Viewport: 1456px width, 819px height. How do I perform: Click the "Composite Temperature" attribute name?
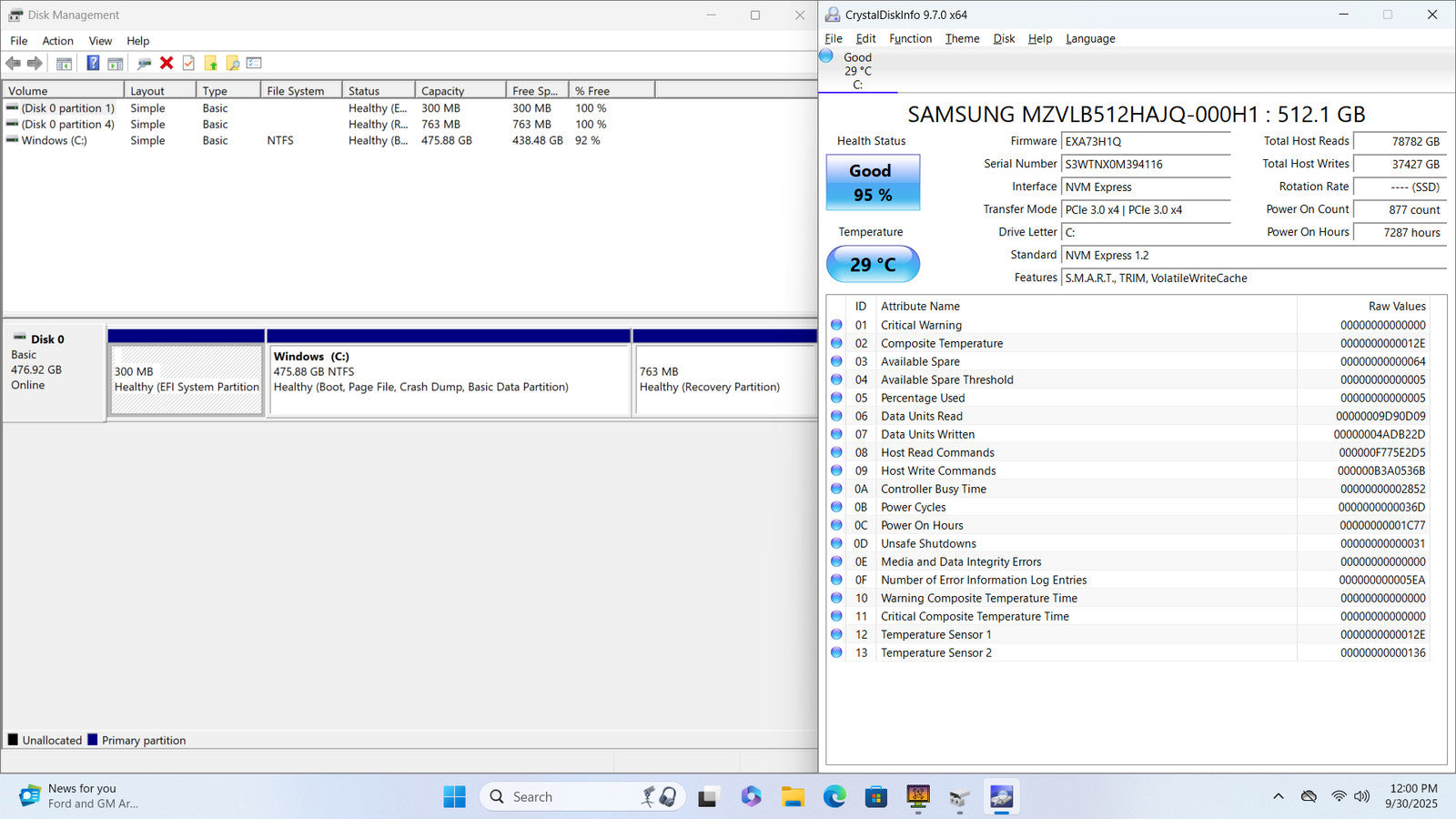point(942,343)
